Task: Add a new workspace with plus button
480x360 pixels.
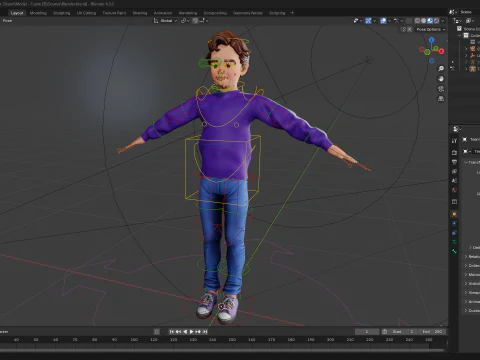Action: click(292, 13)
